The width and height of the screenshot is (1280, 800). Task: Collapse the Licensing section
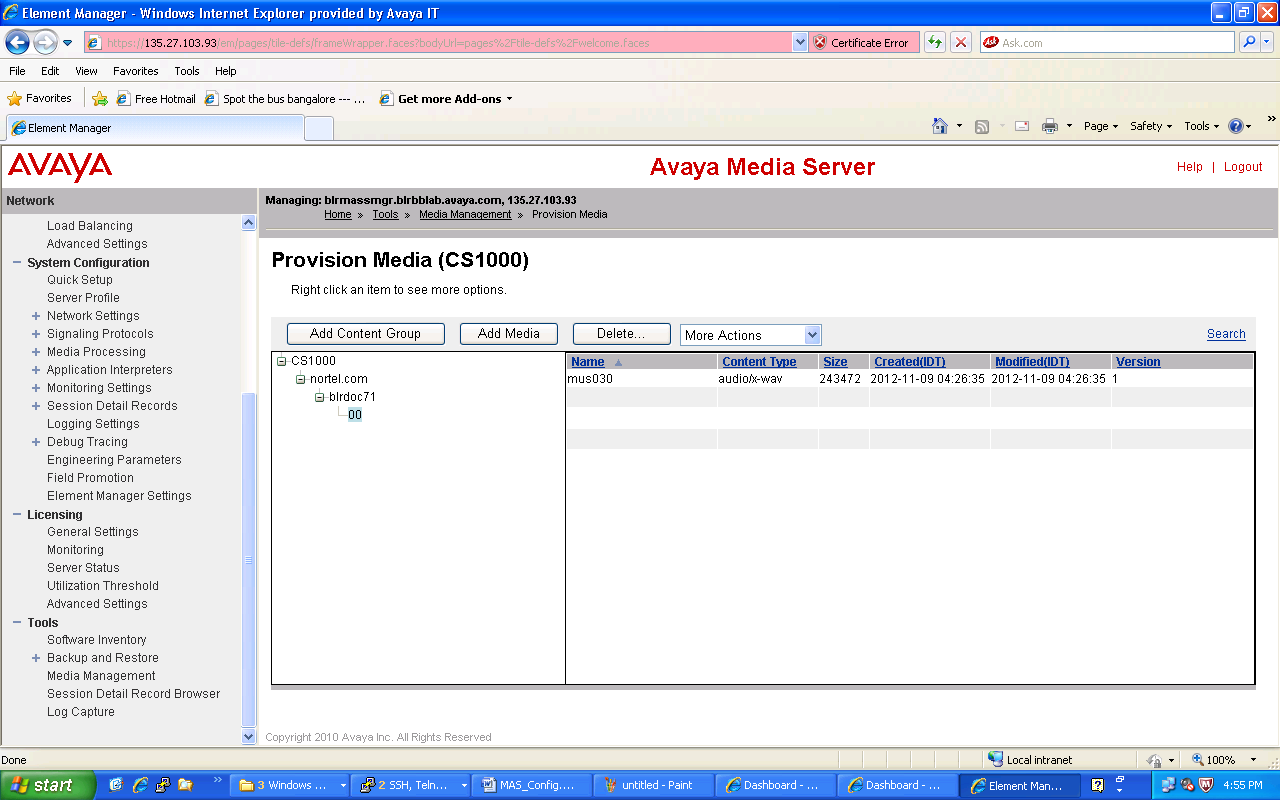[x=17, y=514]
